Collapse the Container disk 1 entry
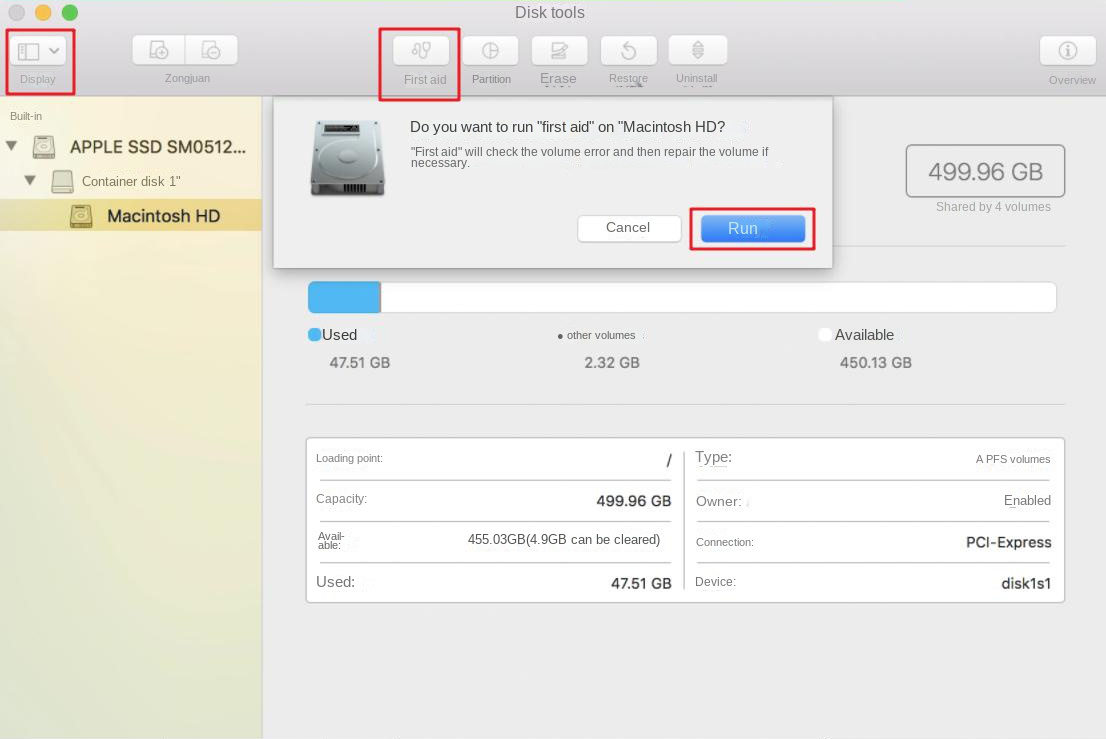 pyautogui.click(x=30, y=181)
